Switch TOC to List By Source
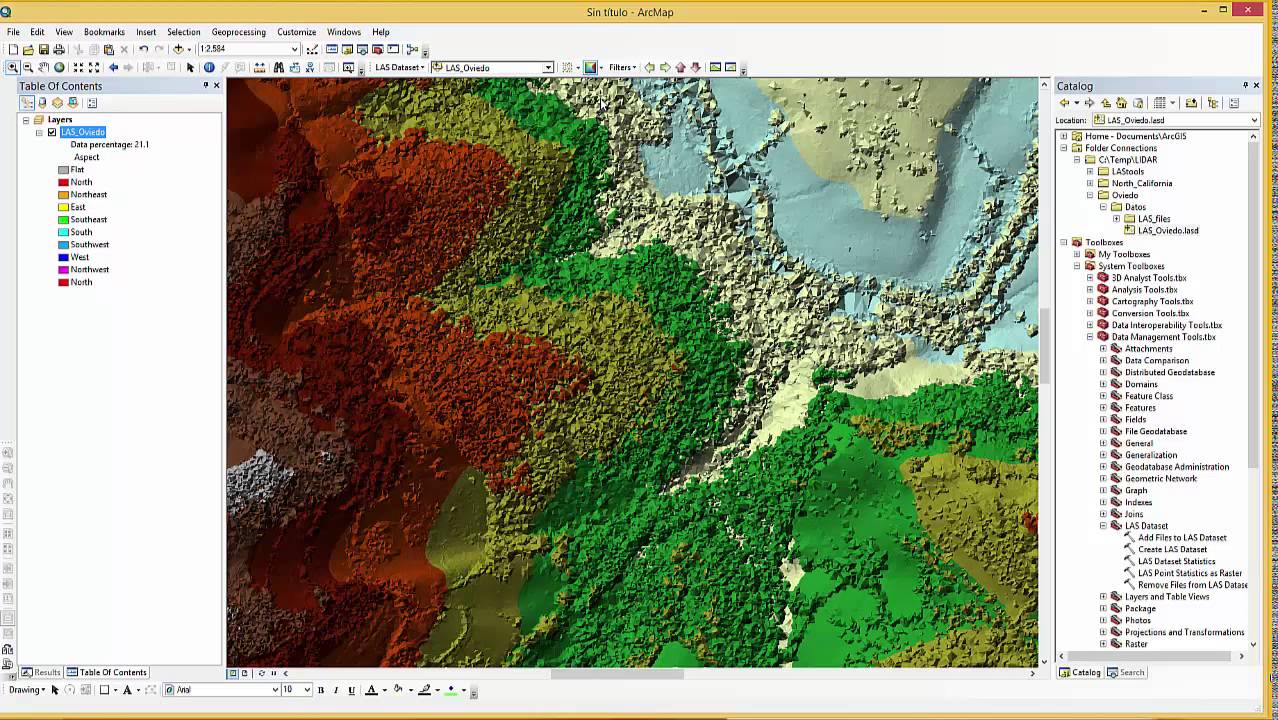The height and width of the screenshot is (720, 1278). 42,103
